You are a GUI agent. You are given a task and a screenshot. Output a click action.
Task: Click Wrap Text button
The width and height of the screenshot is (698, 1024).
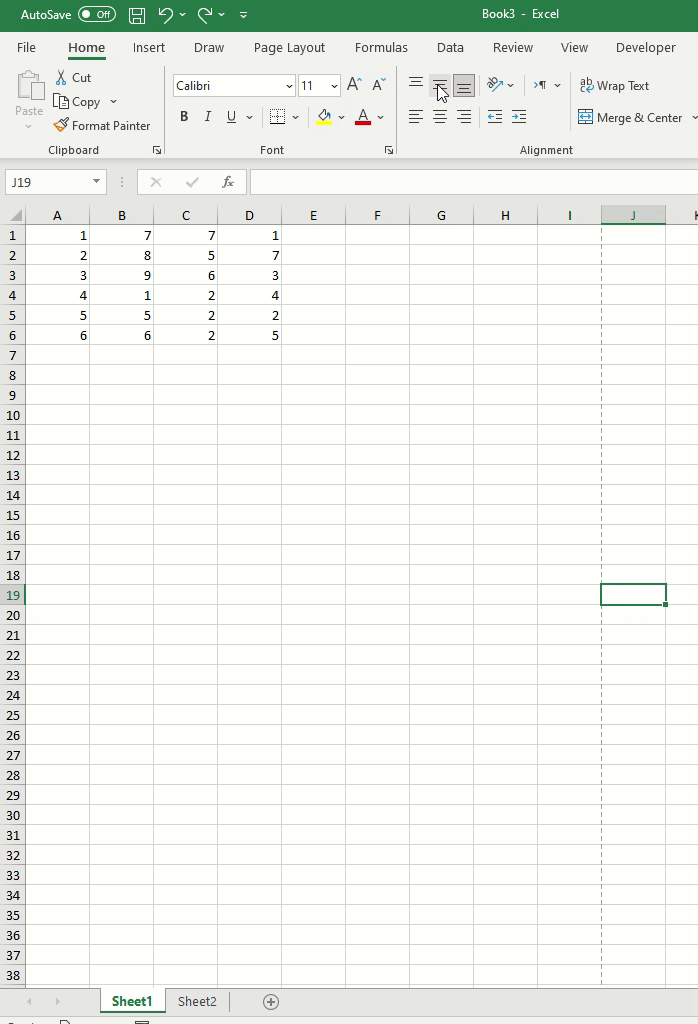[x=614, y=86]
